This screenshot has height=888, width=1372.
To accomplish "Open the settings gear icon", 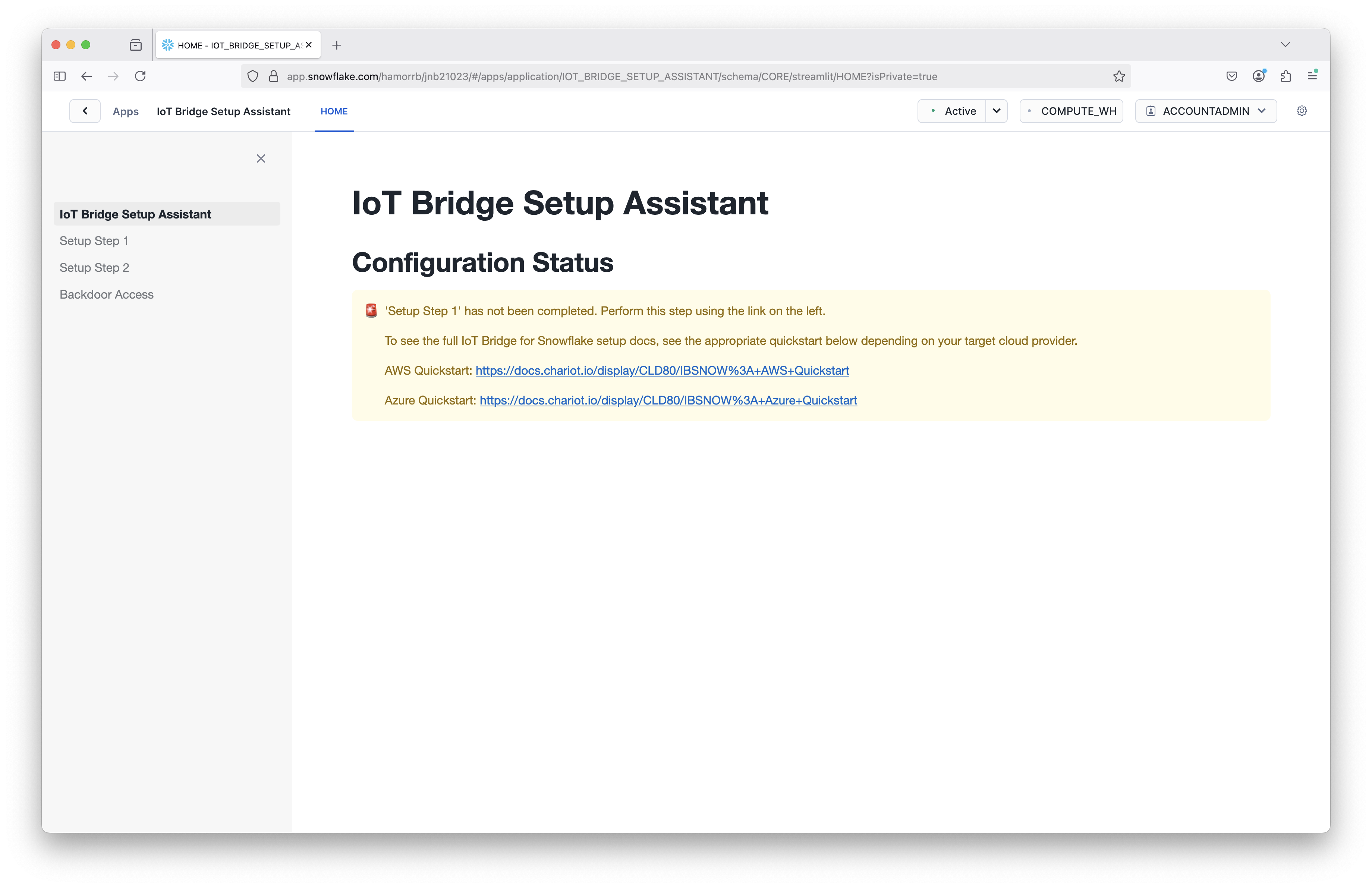I will point(1302,111).
